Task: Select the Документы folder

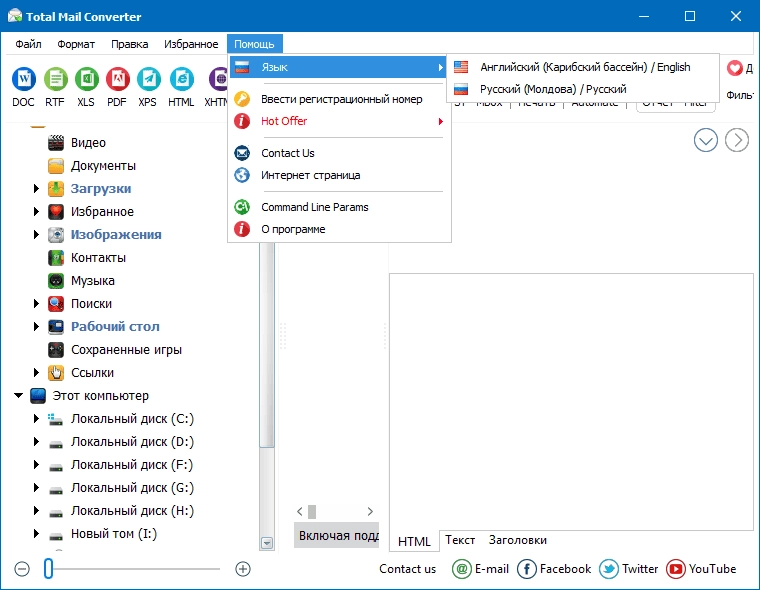Action: coord(103,166)
